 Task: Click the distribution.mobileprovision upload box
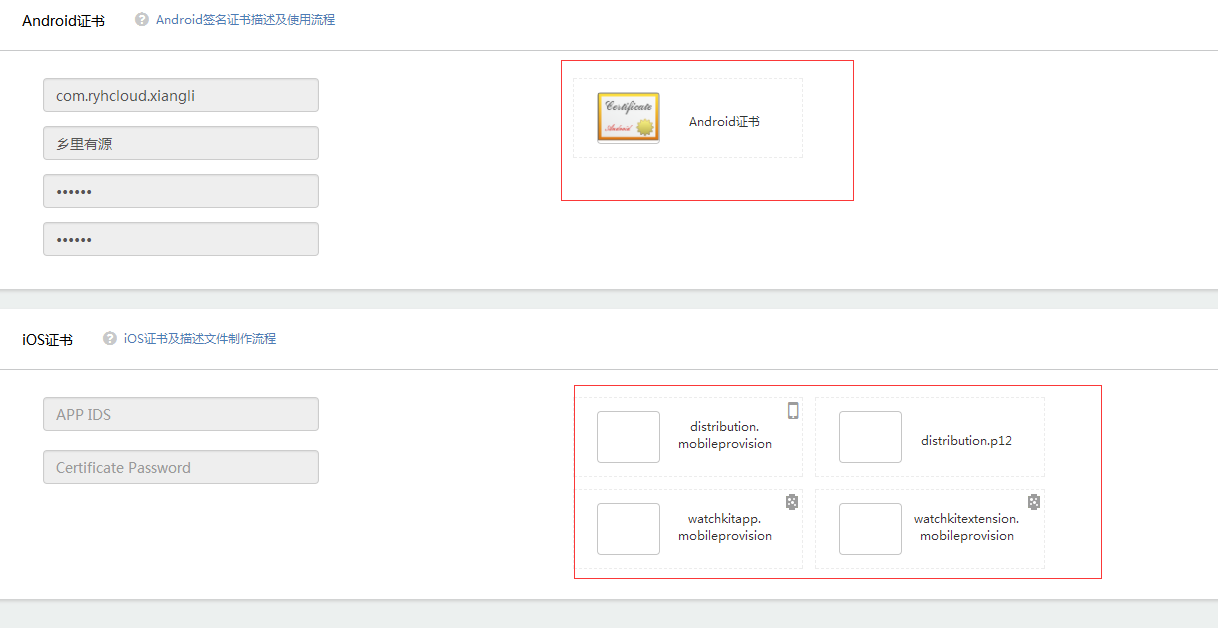pyautogui.click(x=628, y=437)
